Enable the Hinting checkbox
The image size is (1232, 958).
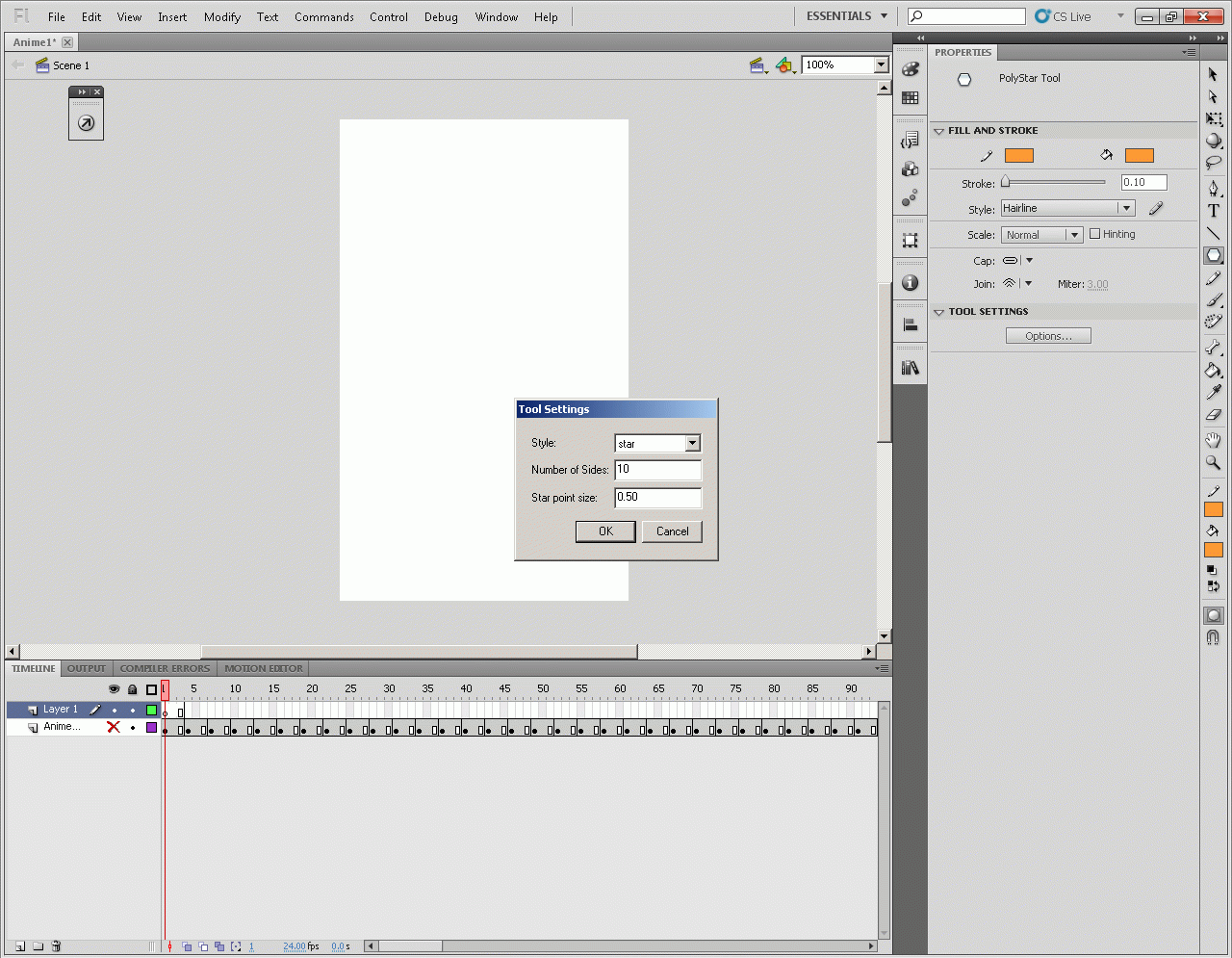[x=1094, y=234]
